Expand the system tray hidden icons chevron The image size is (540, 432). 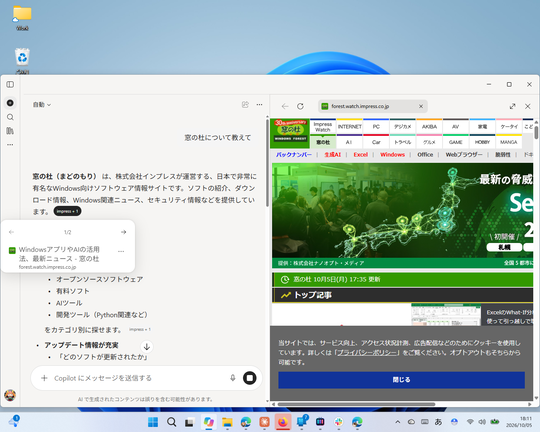397,422
